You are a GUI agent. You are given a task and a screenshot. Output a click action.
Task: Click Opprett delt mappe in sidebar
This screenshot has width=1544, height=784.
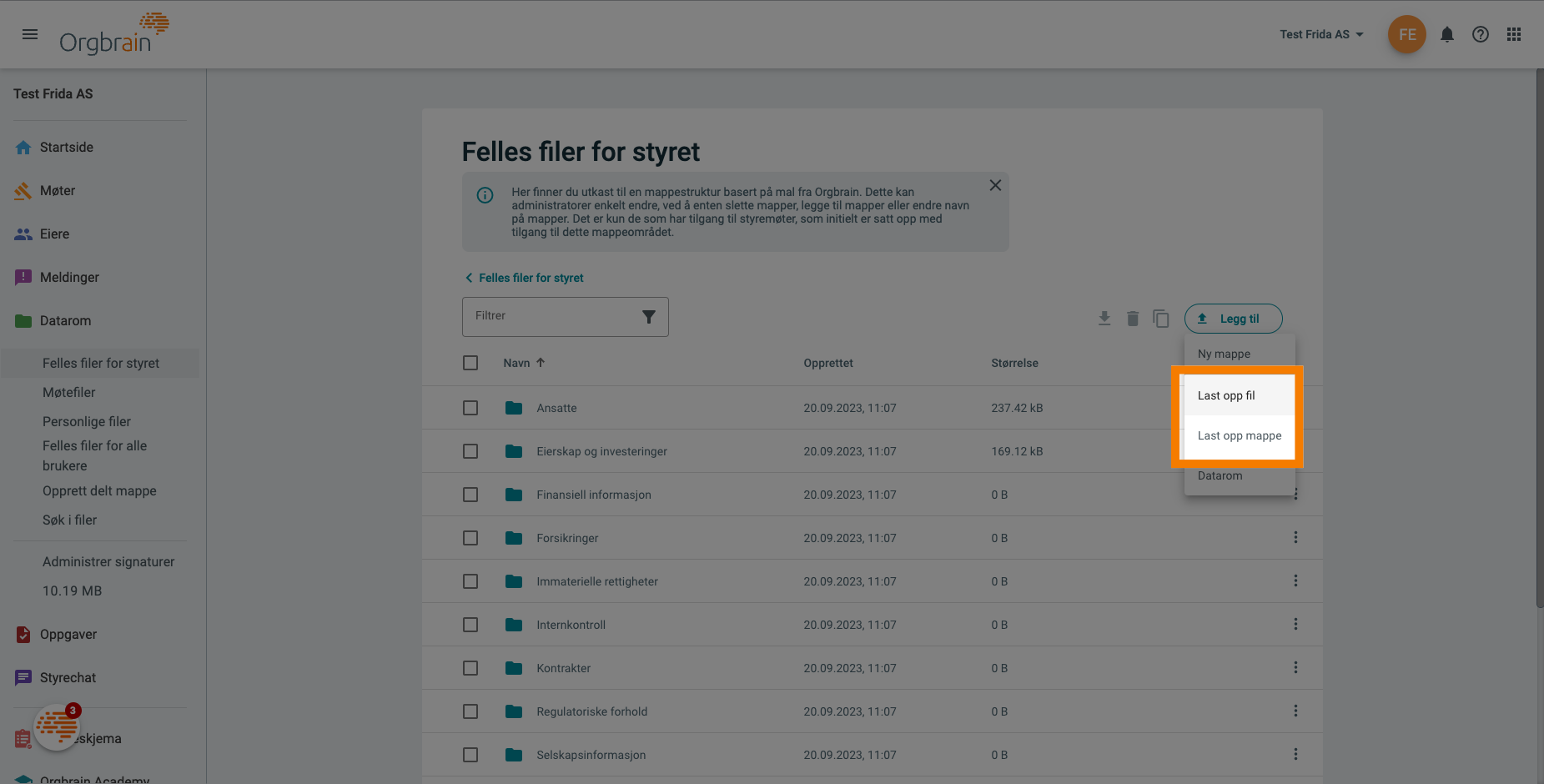[99, 491]
